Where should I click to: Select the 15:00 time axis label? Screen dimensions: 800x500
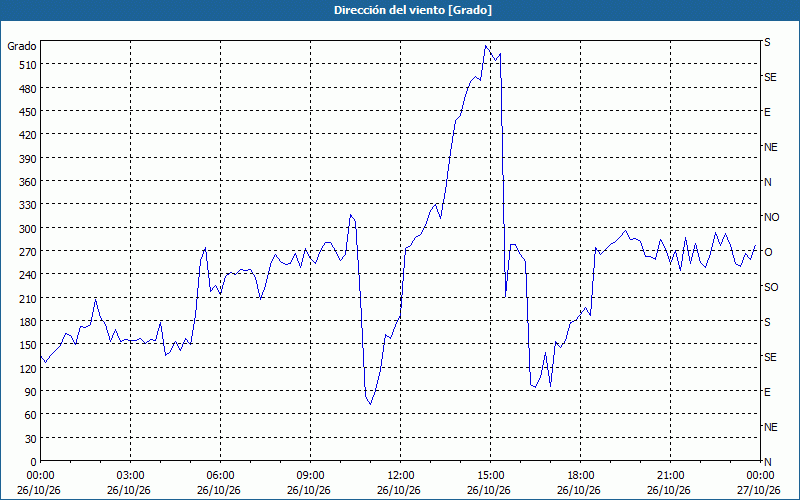click(490, 476)
